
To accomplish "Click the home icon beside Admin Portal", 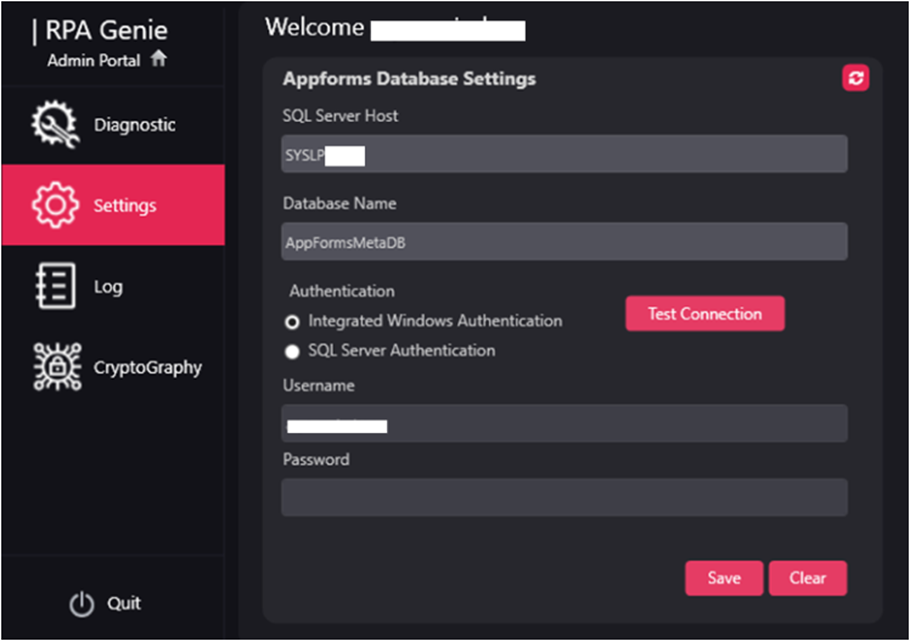I will tap(158, 59).
